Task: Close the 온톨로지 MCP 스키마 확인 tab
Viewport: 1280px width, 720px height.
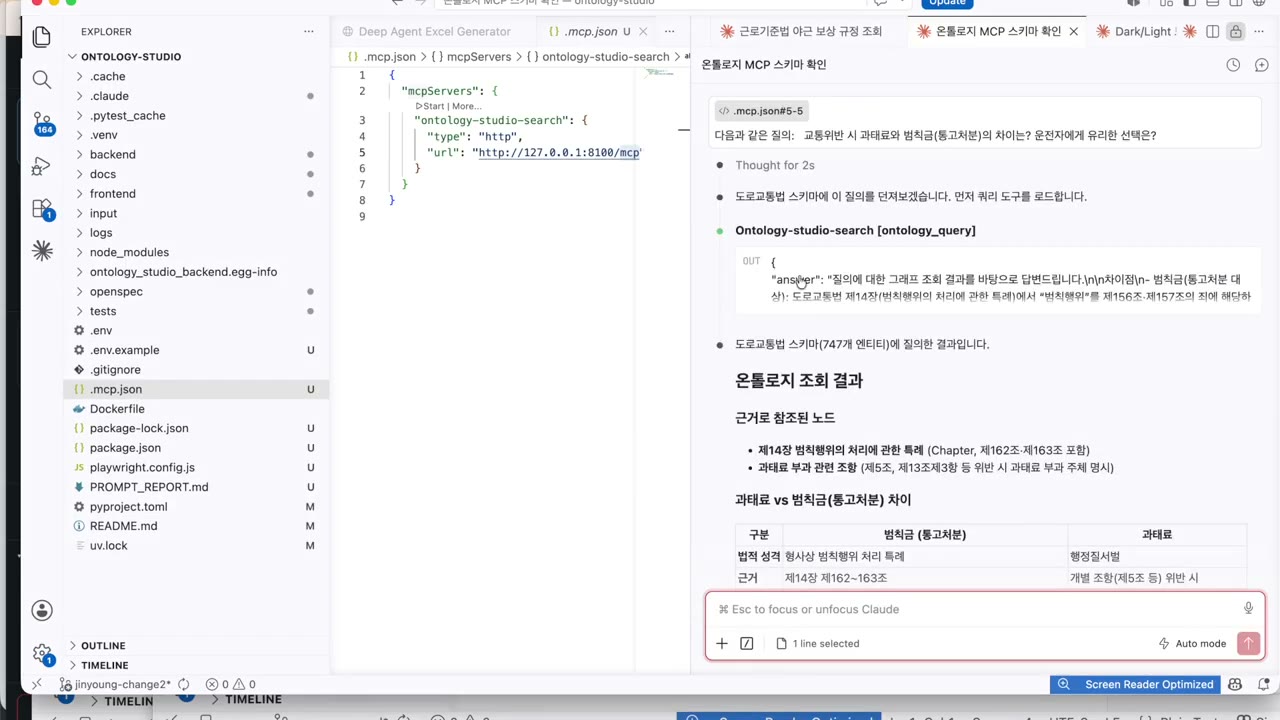Action: pos(1073,32)
